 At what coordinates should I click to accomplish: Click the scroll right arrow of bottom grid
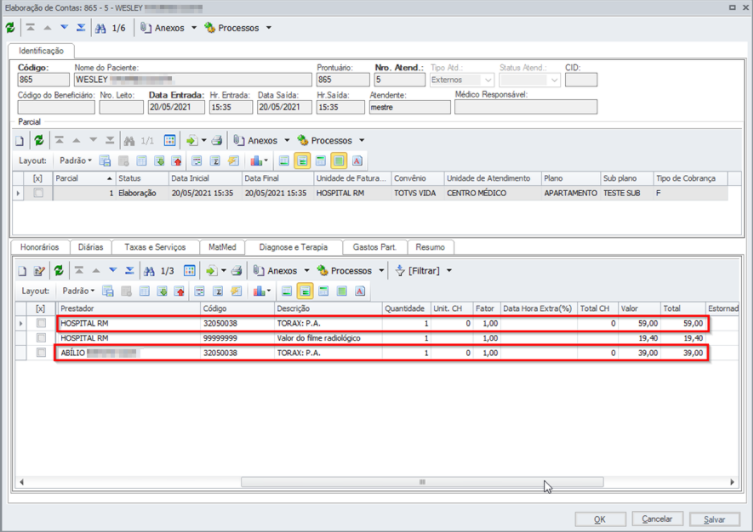732,482
